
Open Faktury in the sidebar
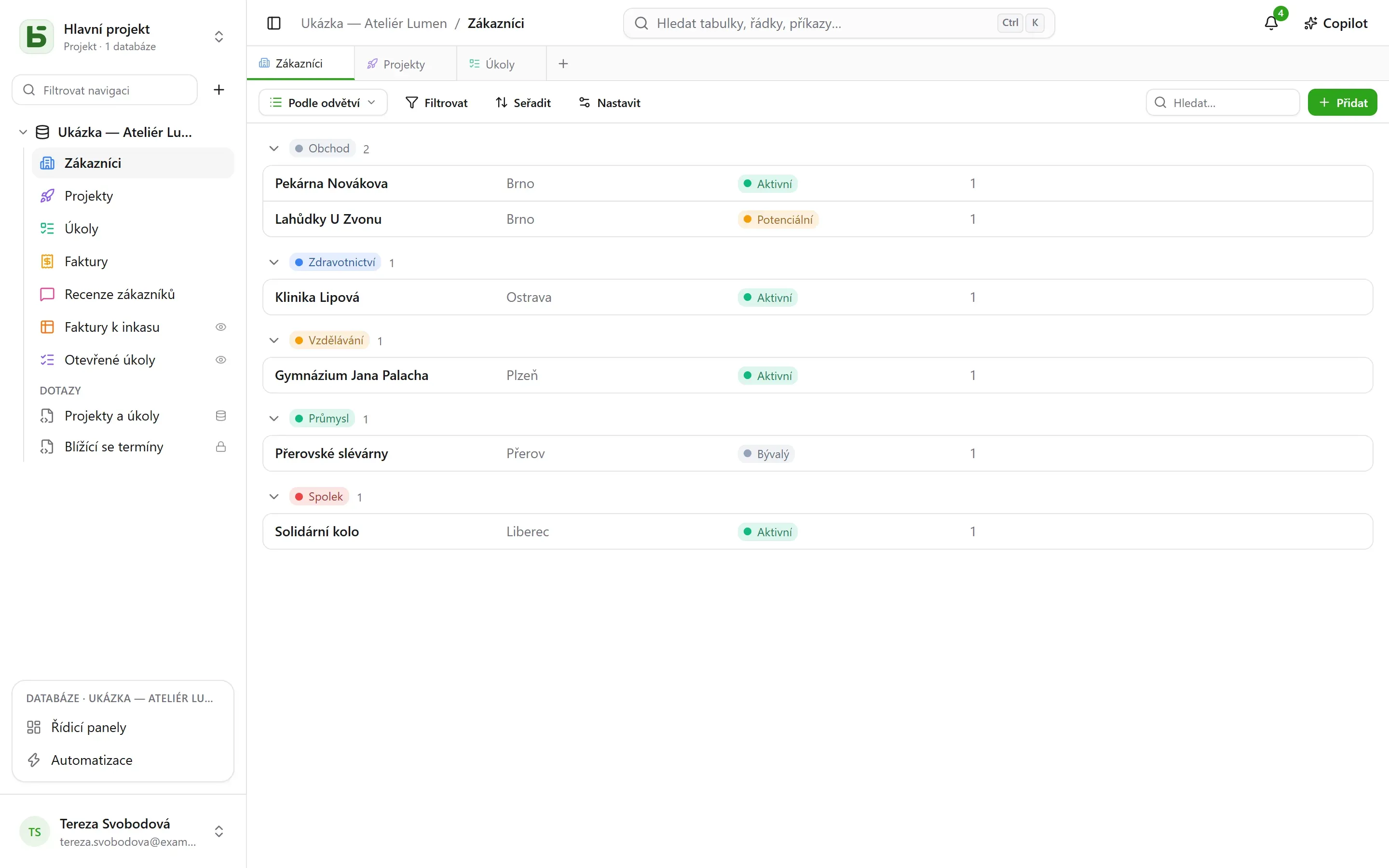coord(133,261)
